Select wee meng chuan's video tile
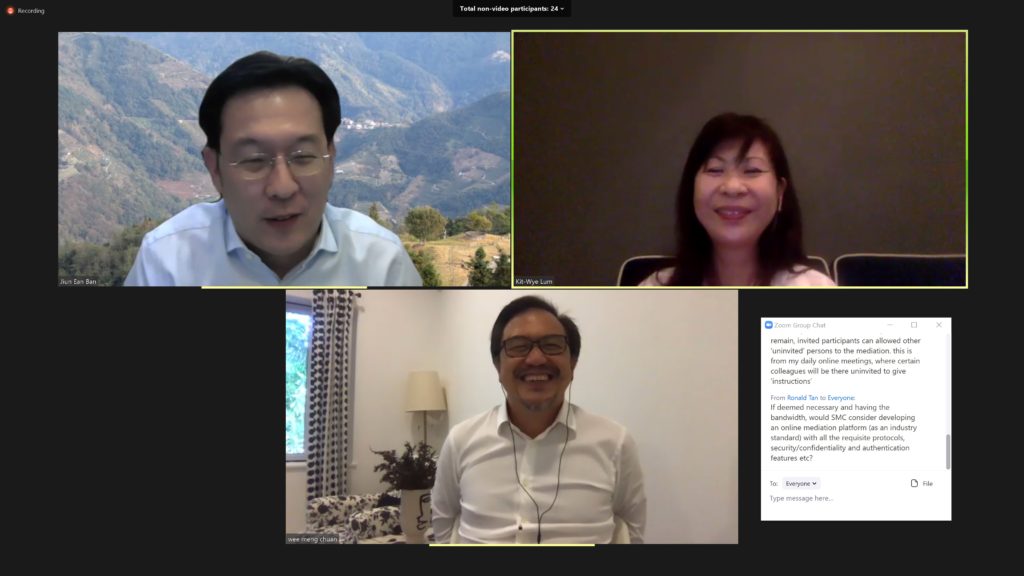The width and height of the screenshot is (1024, 576). tap(512, 417)
